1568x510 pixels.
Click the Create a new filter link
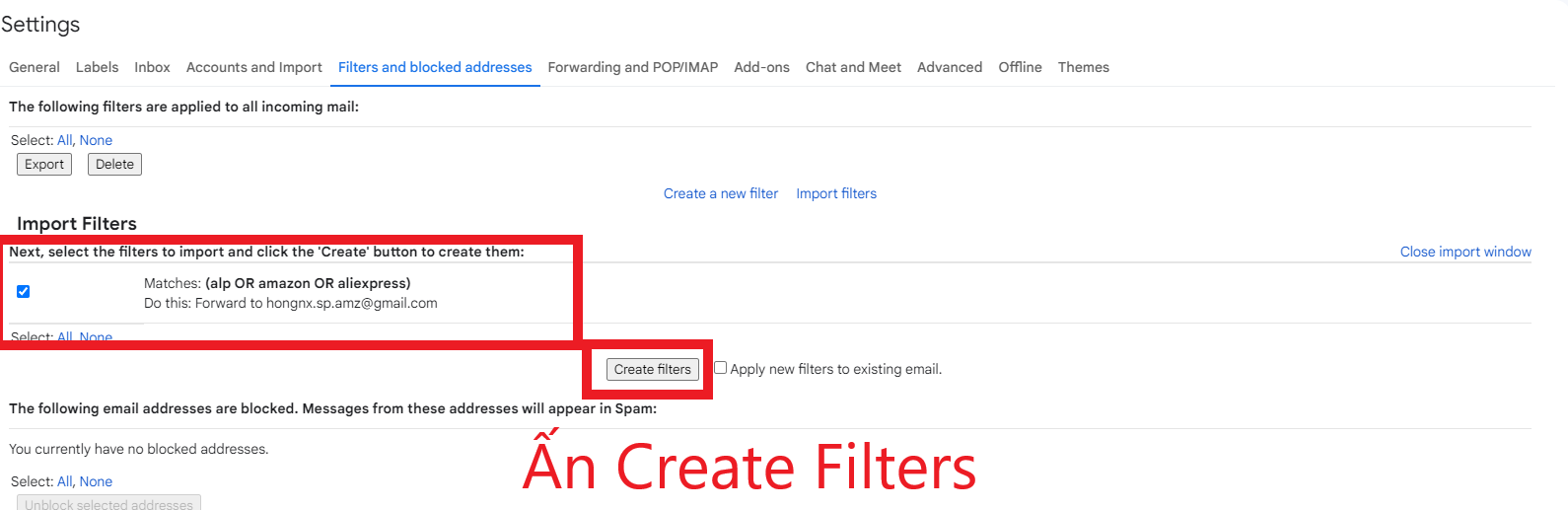pos(720,193)
